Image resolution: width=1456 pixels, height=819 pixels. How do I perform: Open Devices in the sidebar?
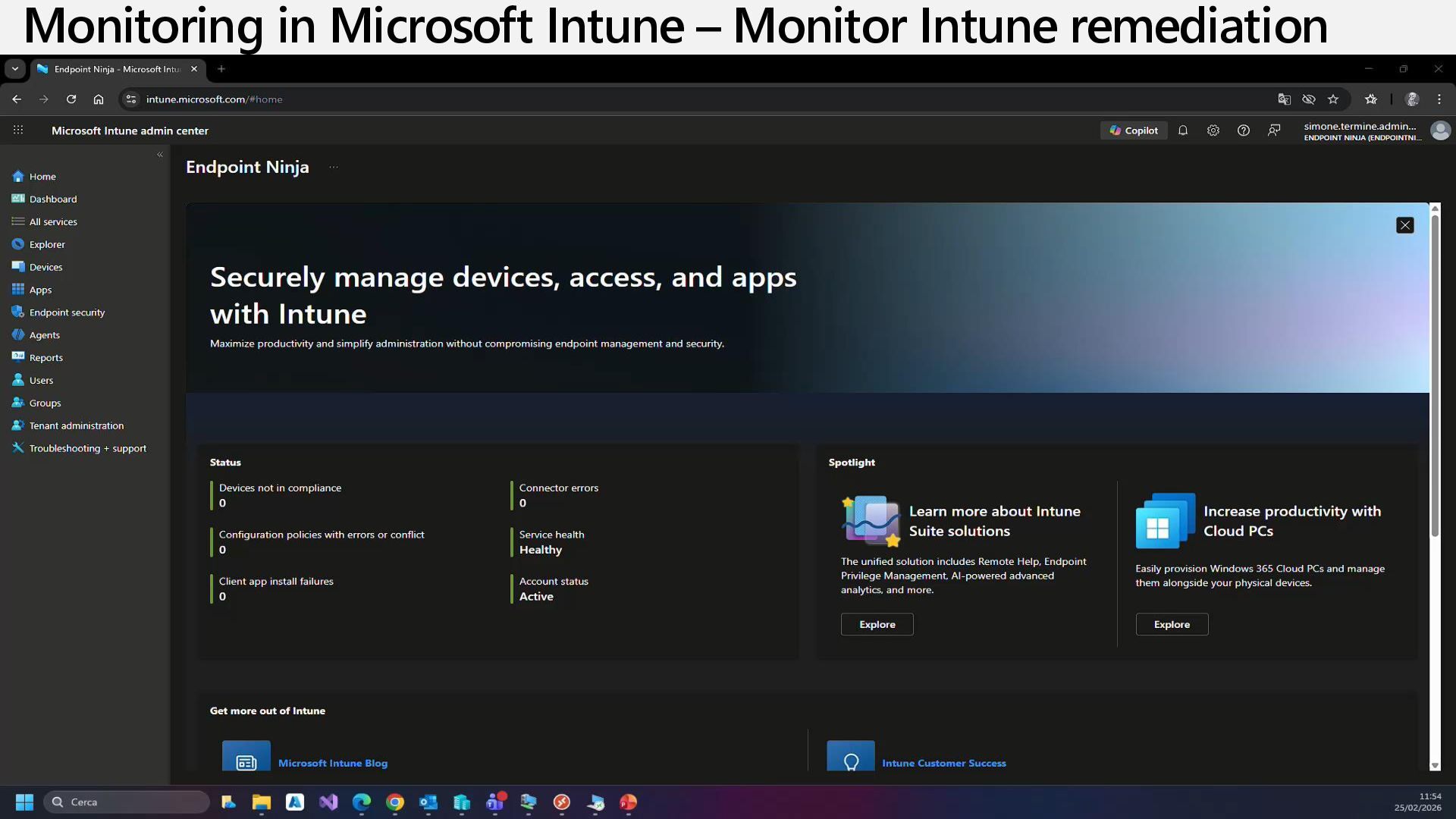pos(45,267)
